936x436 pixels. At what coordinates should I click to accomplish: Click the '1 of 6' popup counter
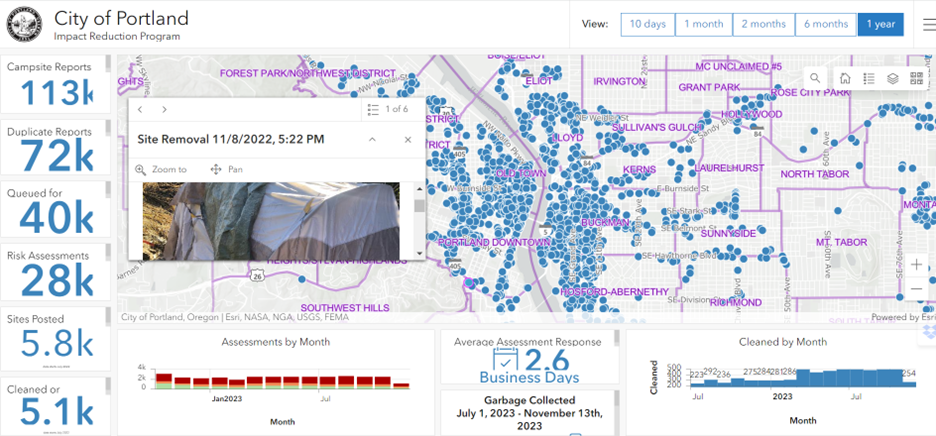396,109
